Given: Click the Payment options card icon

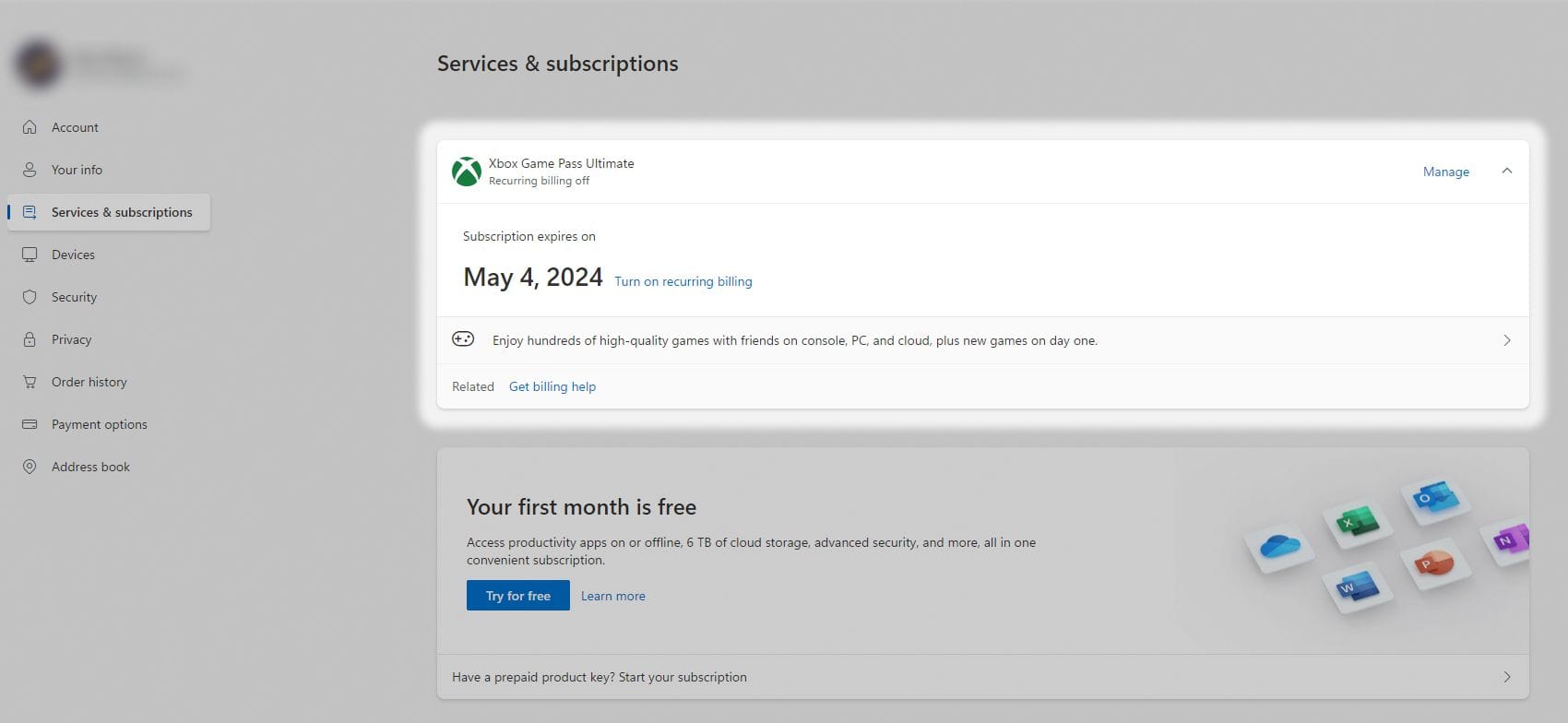Looking at the screenshot, I should 30,424.
